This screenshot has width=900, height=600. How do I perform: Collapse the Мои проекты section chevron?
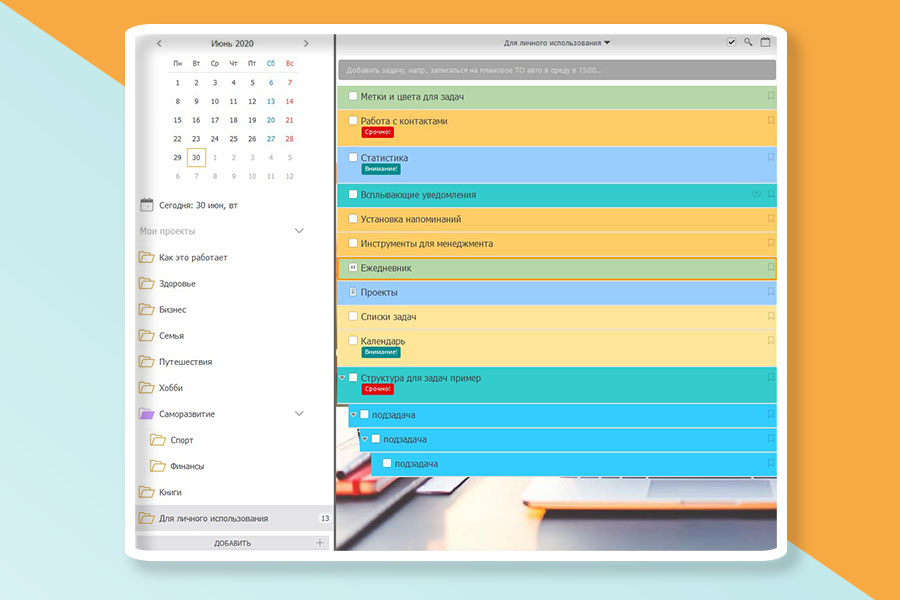coord(298,231)
